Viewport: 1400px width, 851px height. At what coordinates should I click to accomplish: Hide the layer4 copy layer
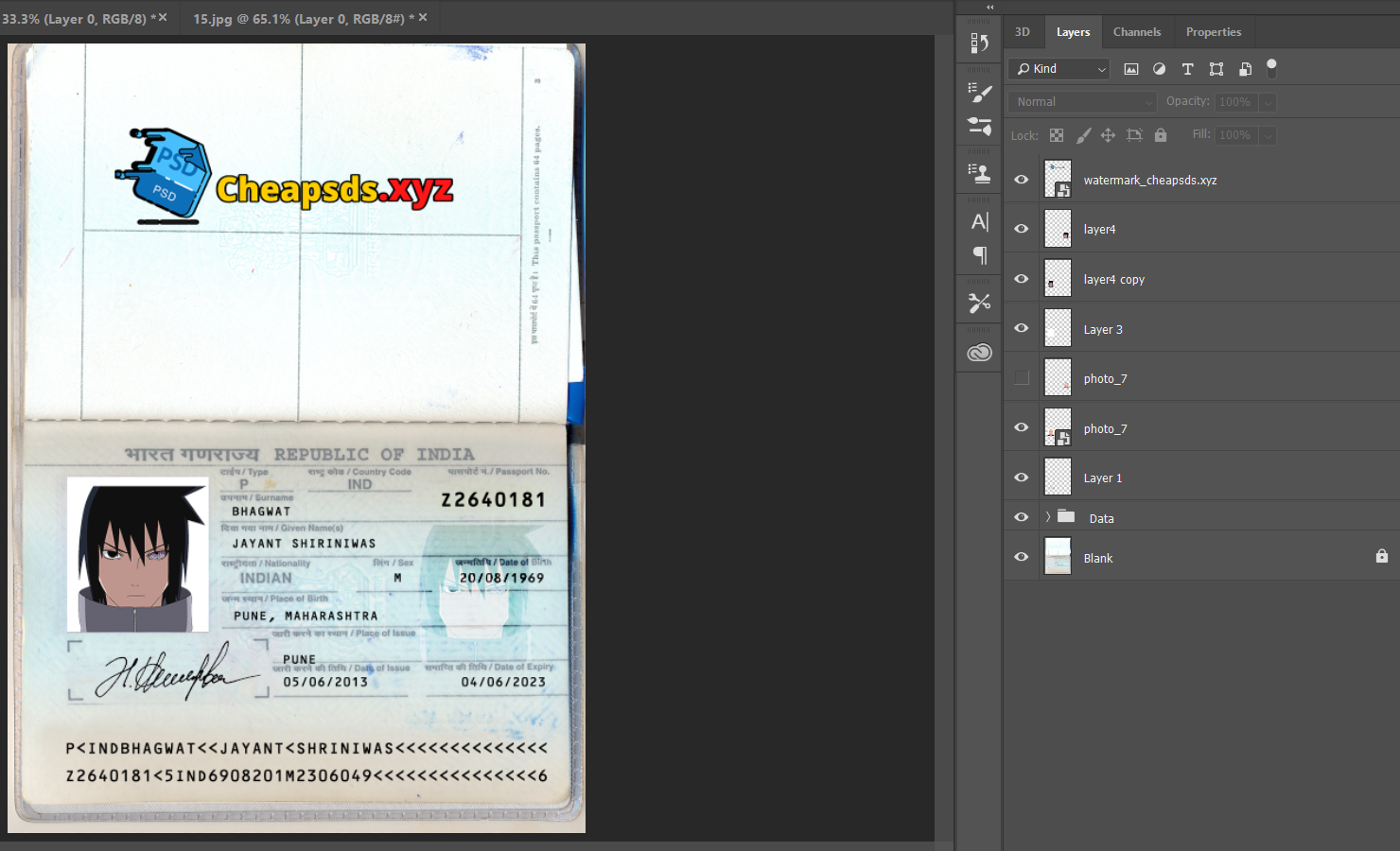tap(1022, 279)
